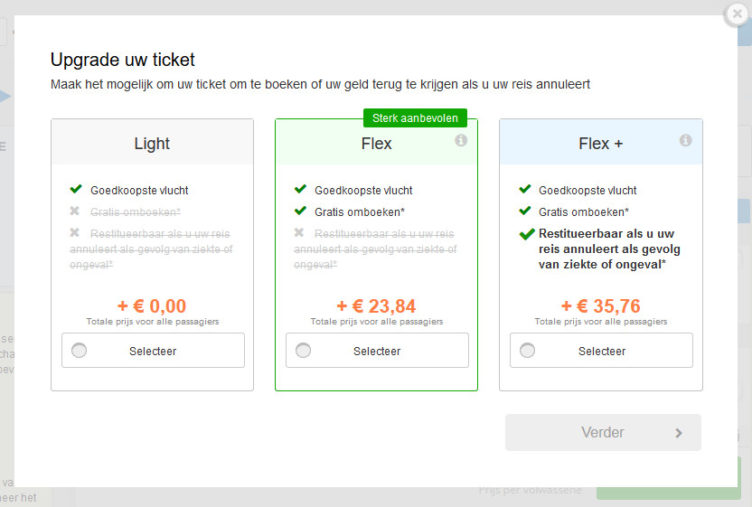Click the info icon on Flex + card
The width and height of the screenshot is (752, 507).
point(685,141)
